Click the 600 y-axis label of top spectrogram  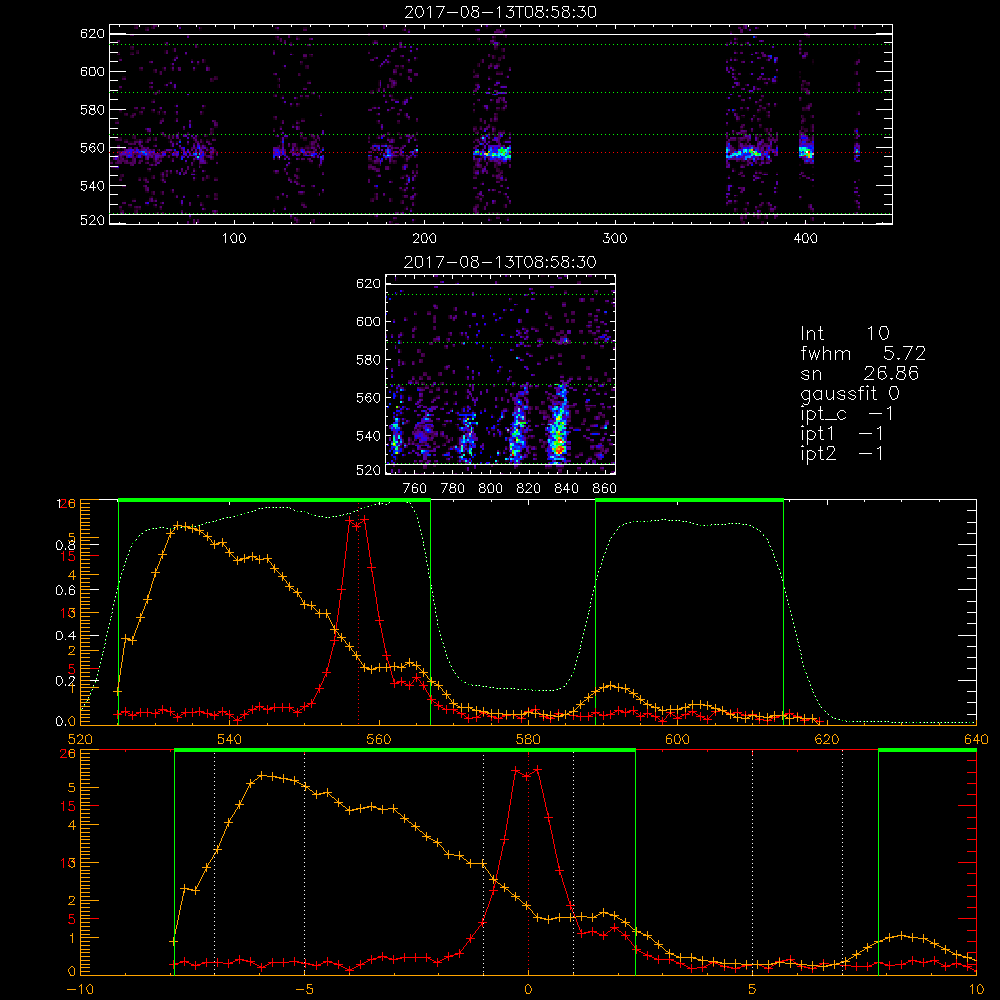click(92, 71)
